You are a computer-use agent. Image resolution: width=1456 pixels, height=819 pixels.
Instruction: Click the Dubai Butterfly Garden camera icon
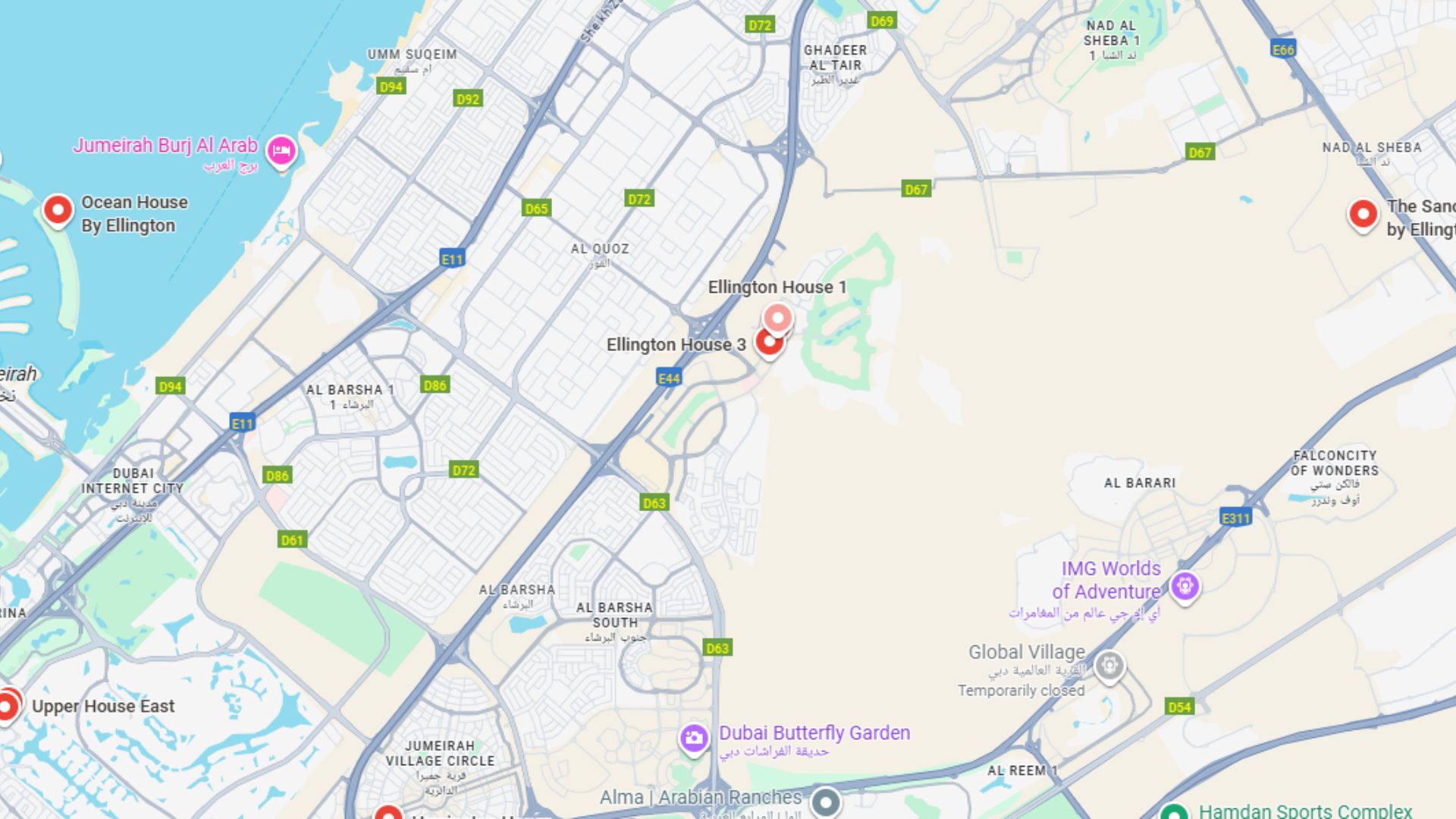pyautogui.click(x=693, y=739)
